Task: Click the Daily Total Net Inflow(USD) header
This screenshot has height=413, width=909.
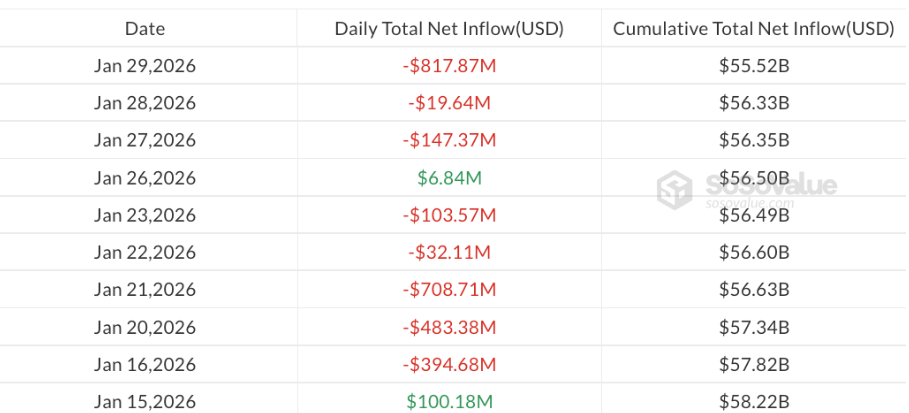Action: [449, 29]
